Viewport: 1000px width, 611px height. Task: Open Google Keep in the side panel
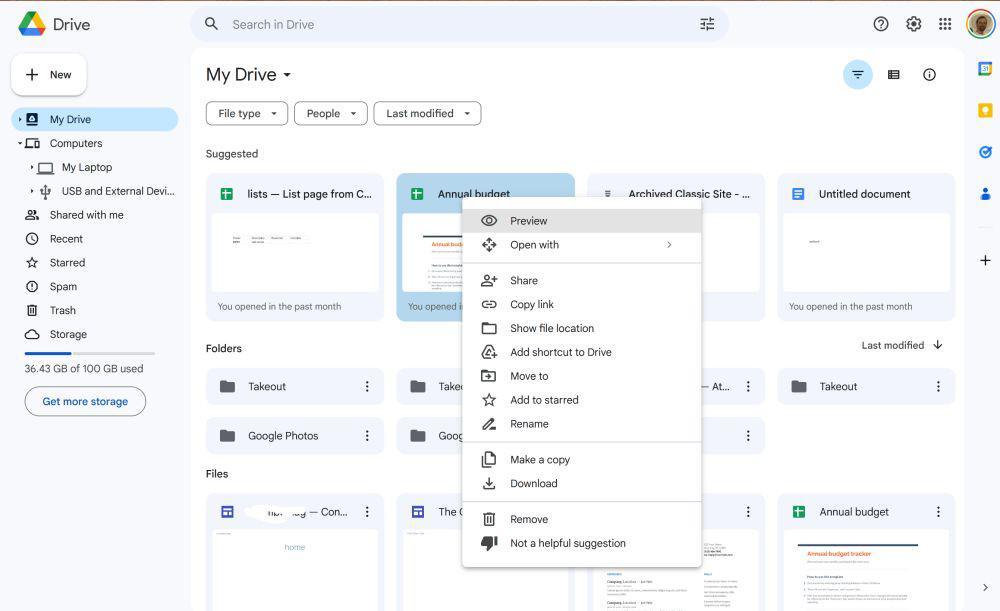click(985, 110)
